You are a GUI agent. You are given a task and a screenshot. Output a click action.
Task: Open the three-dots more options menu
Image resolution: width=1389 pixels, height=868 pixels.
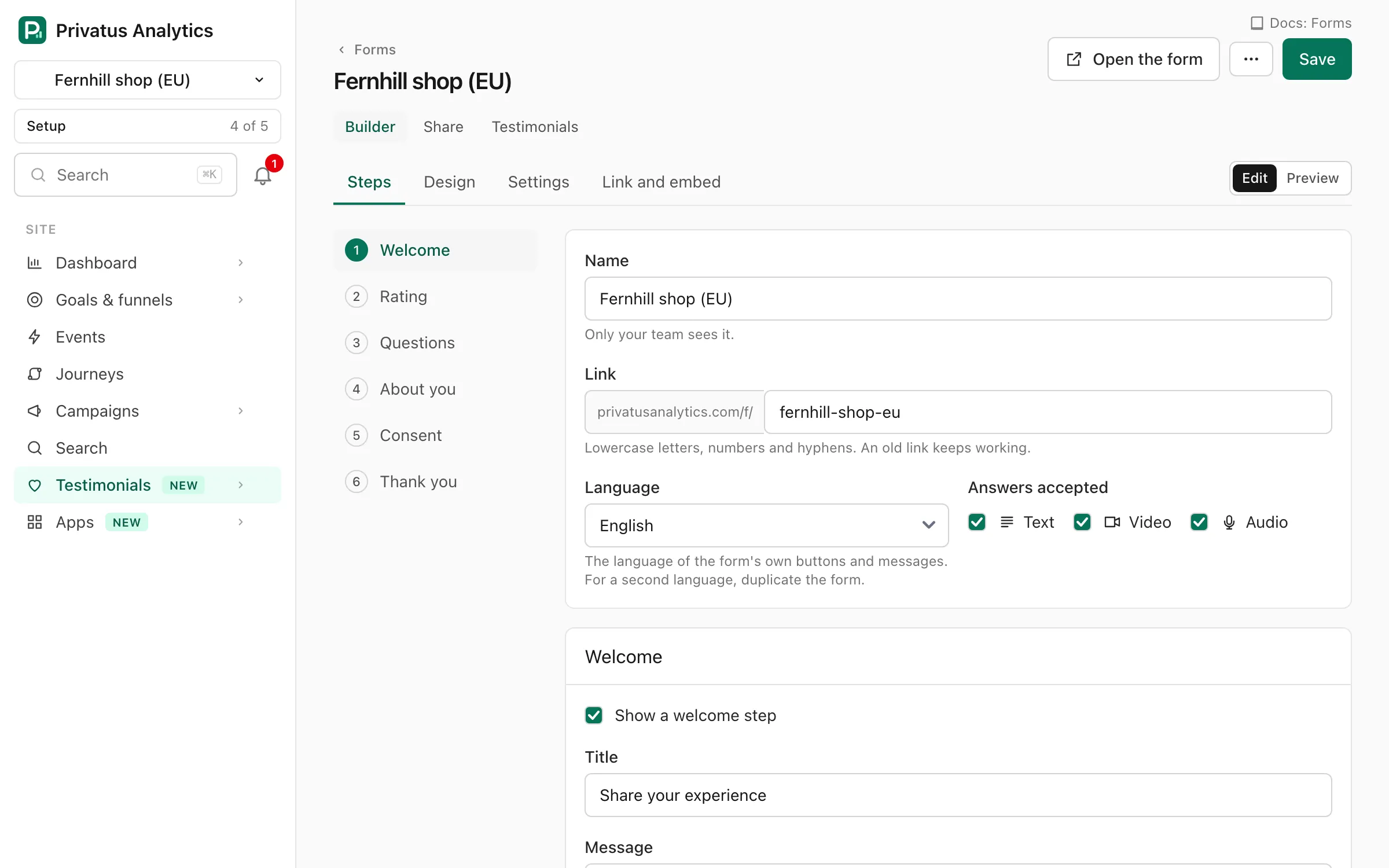[x=1251, y=59]
